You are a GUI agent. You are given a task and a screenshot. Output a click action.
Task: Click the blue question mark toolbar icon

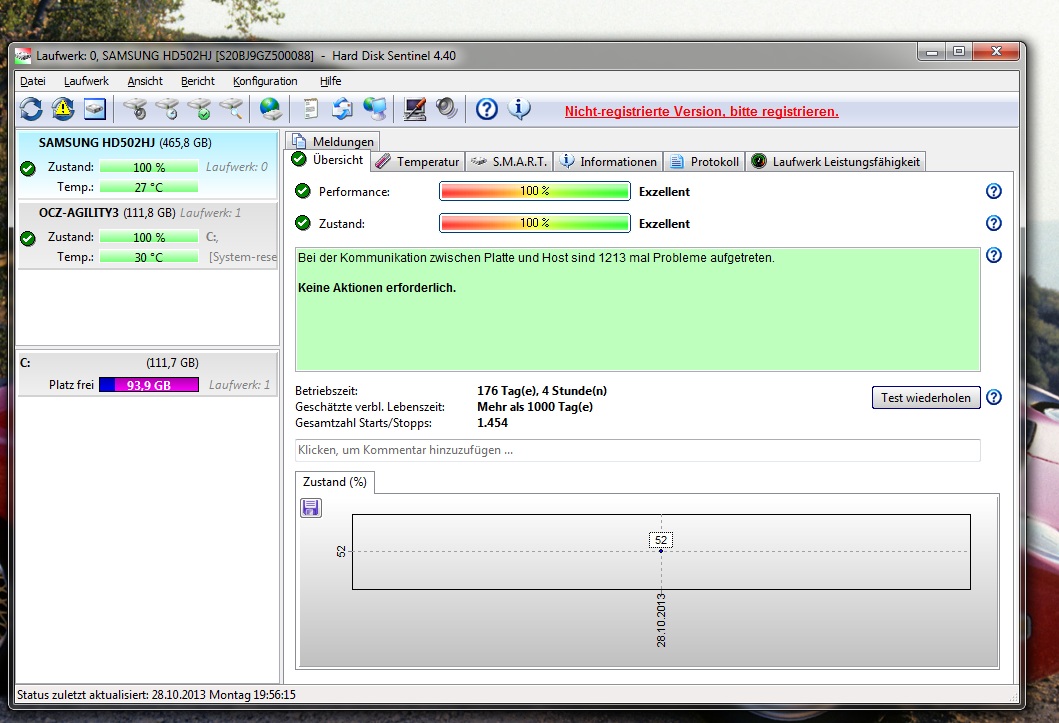point(486,109)
